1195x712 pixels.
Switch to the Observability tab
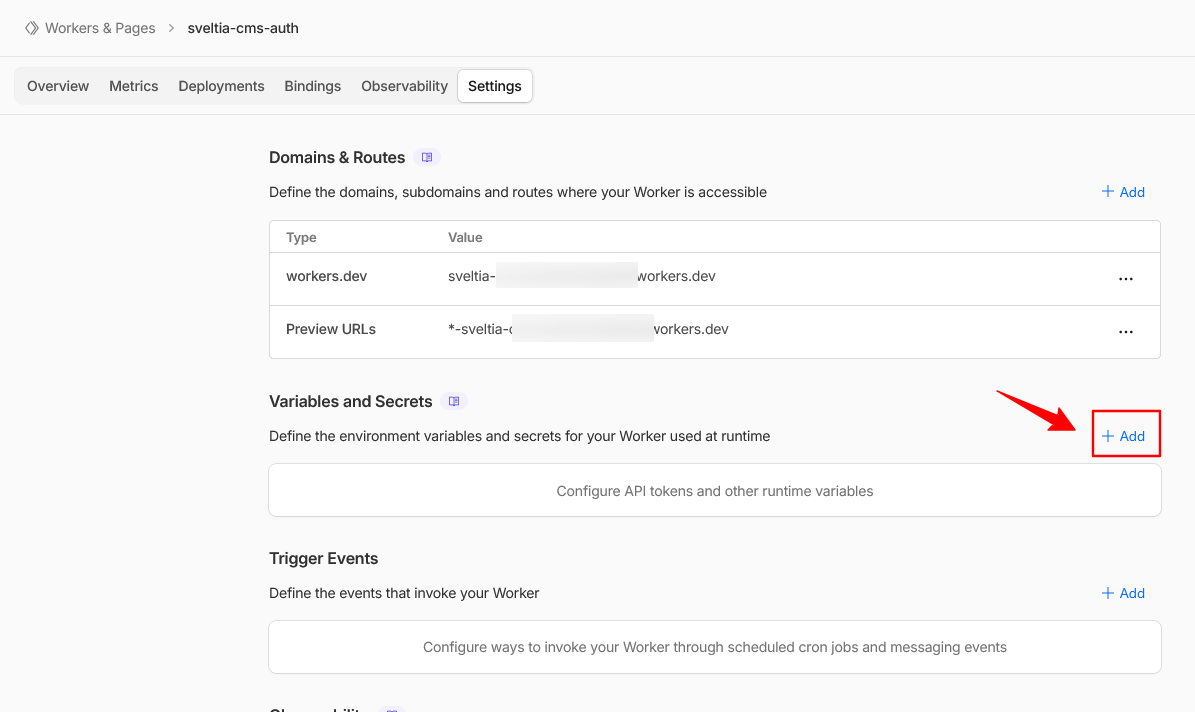(x=404, y=86)
